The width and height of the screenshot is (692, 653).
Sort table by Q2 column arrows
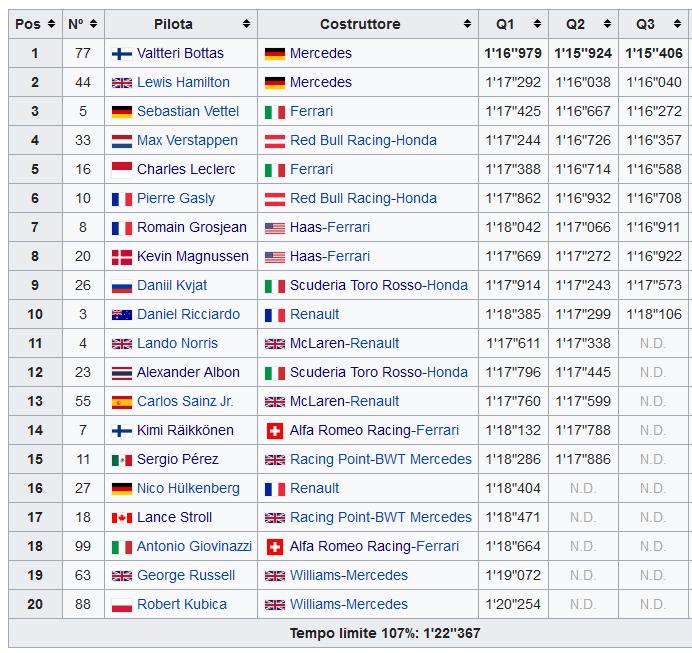[x=607, y=24]
